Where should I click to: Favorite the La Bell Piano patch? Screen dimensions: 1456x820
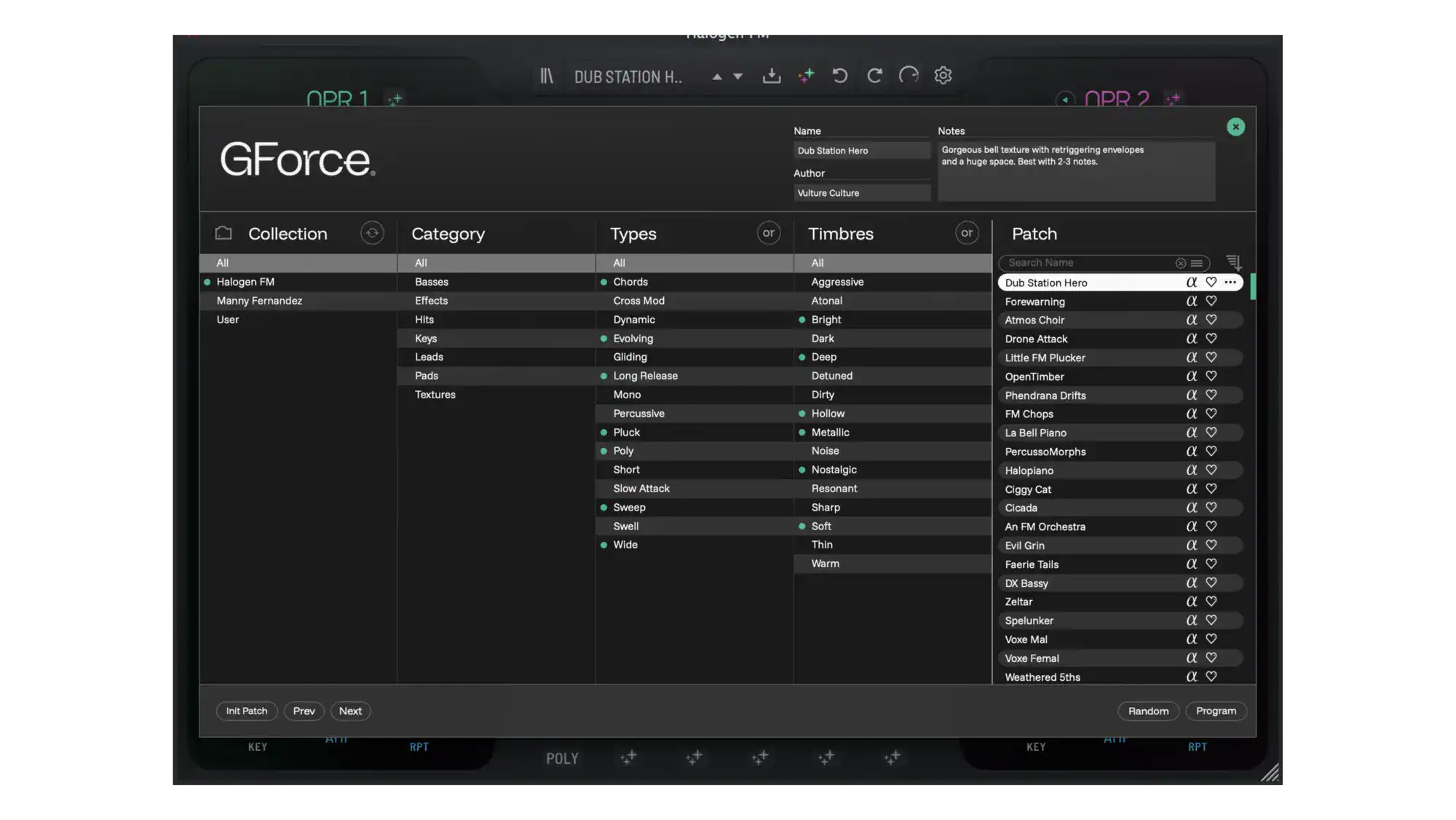point(1211,433)
